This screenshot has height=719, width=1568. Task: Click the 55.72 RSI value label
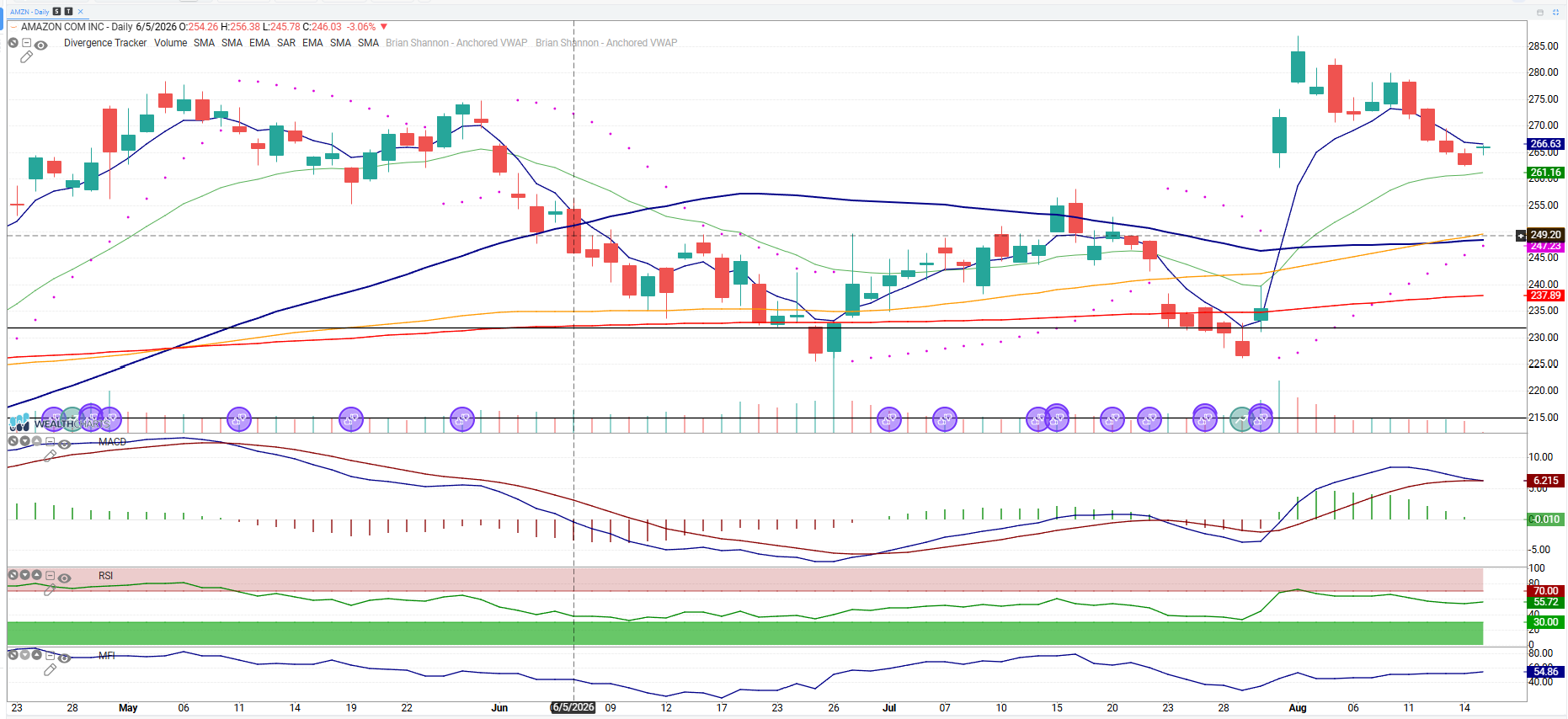(1545, 602)
